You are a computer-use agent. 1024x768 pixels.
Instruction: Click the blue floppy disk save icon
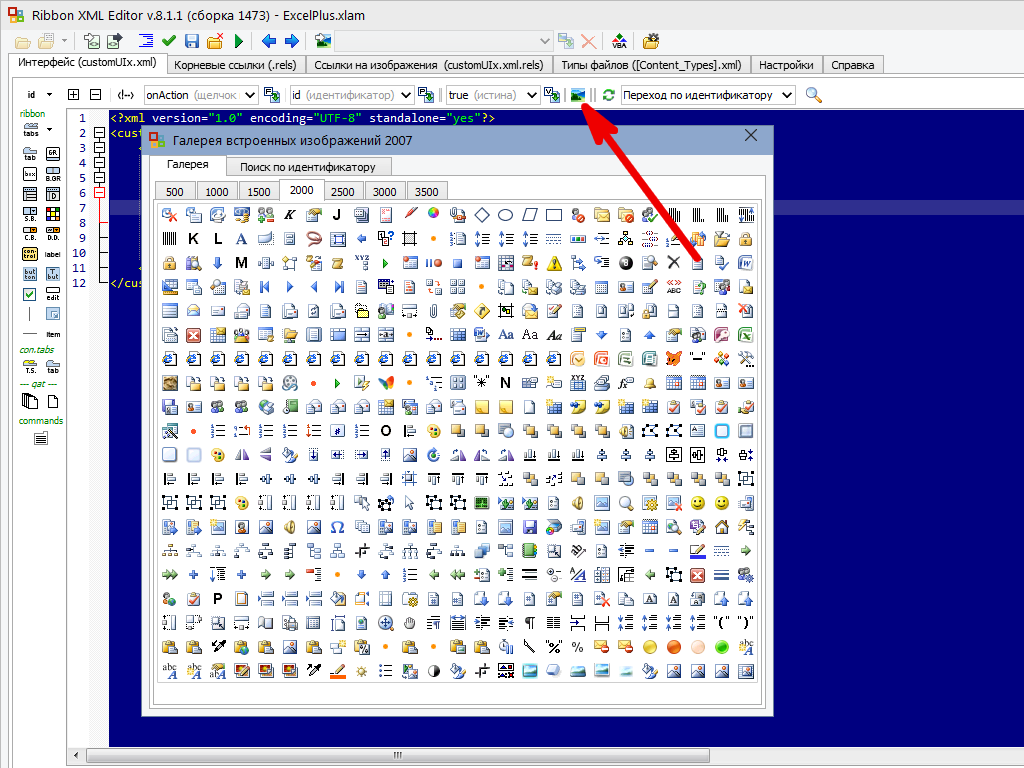point(191,41)
